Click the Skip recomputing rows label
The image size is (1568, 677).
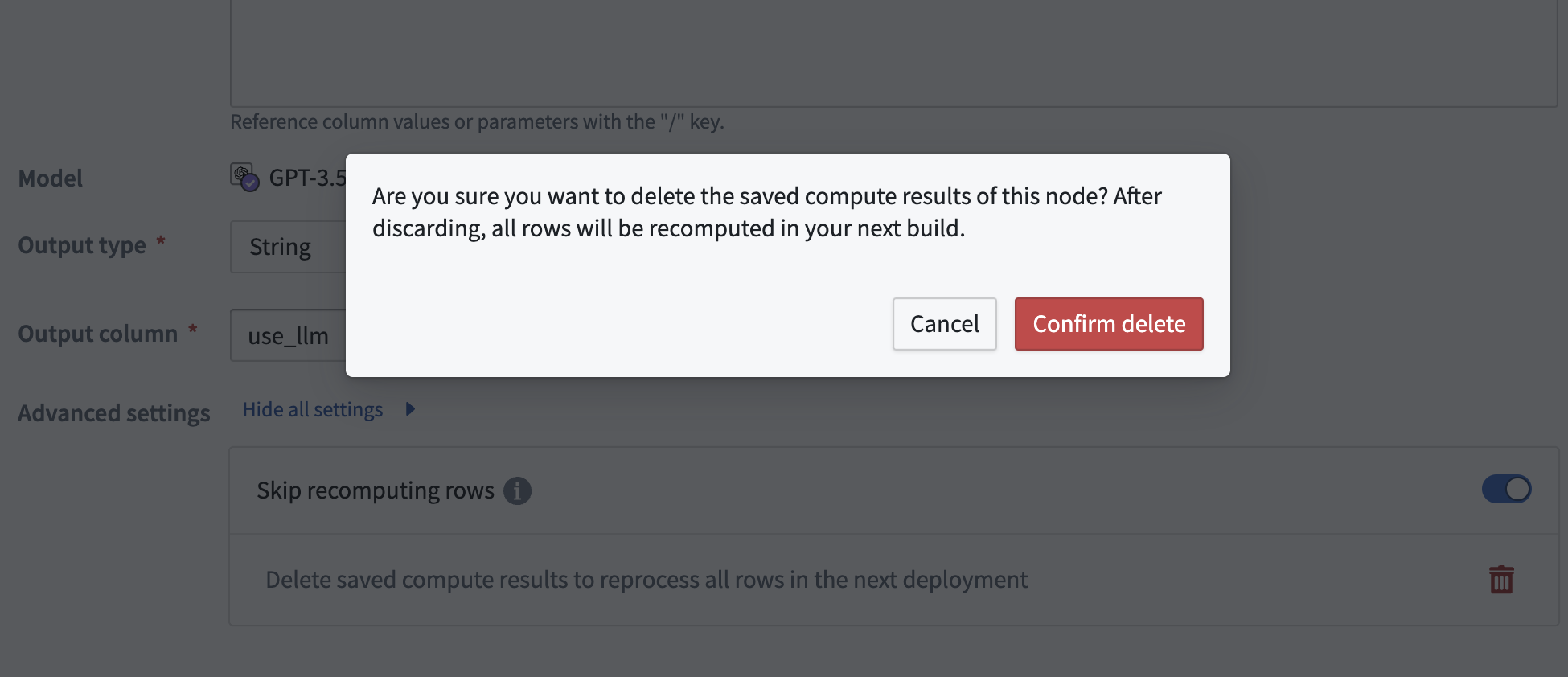(376, 490)
